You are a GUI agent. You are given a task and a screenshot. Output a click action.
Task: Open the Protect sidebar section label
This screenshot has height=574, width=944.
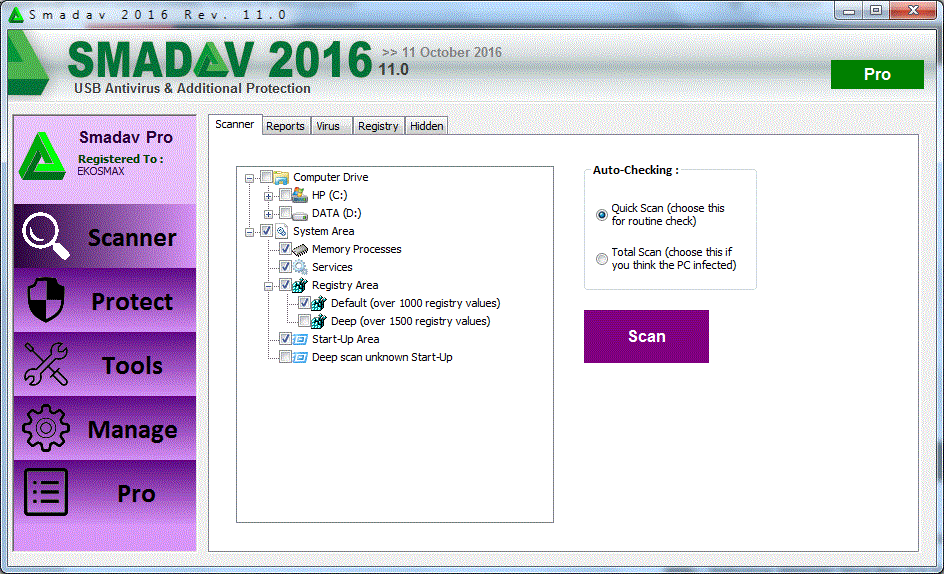(x=132, y=302)
